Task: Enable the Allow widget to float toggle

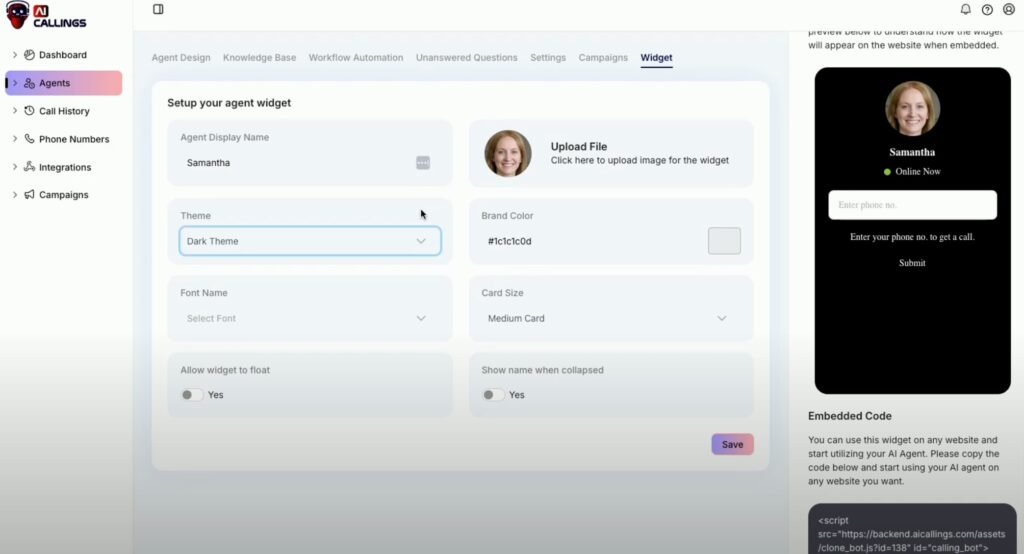Action: 192,395
